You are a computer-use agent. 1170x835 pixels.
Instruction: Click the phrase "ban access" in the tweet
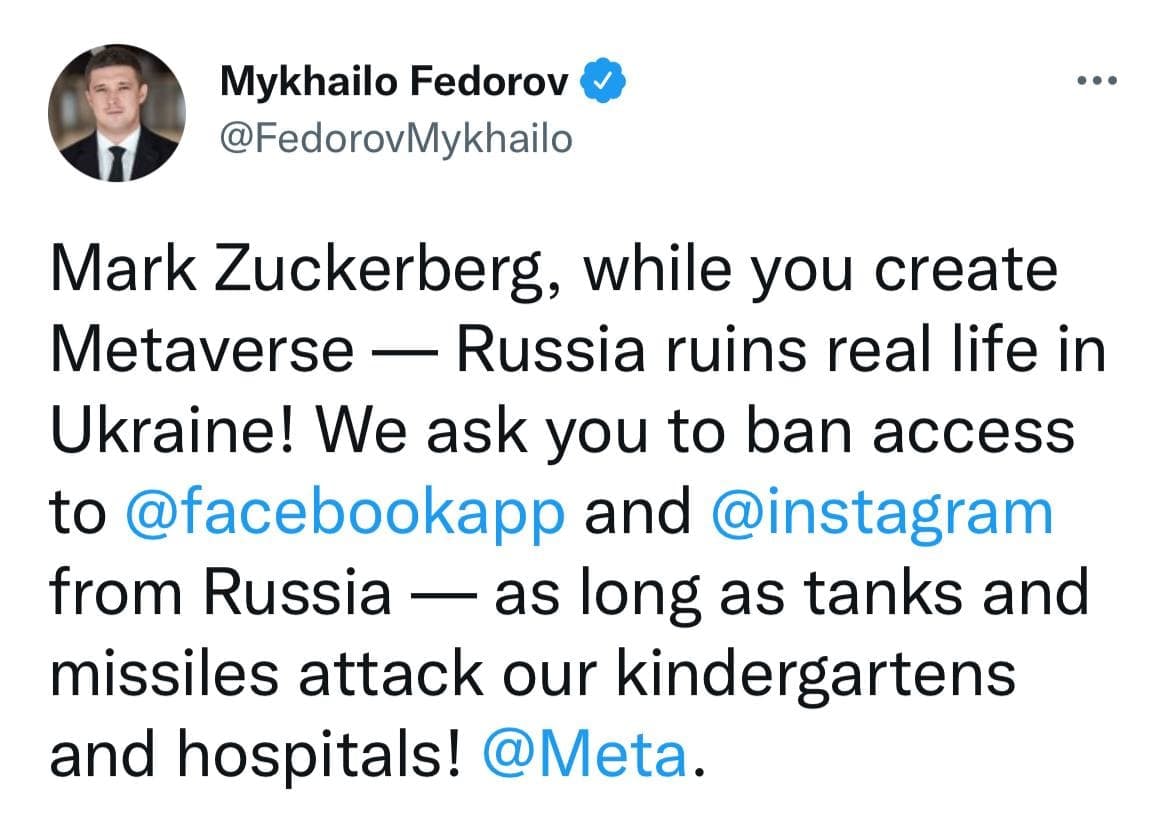coord(900,433)
